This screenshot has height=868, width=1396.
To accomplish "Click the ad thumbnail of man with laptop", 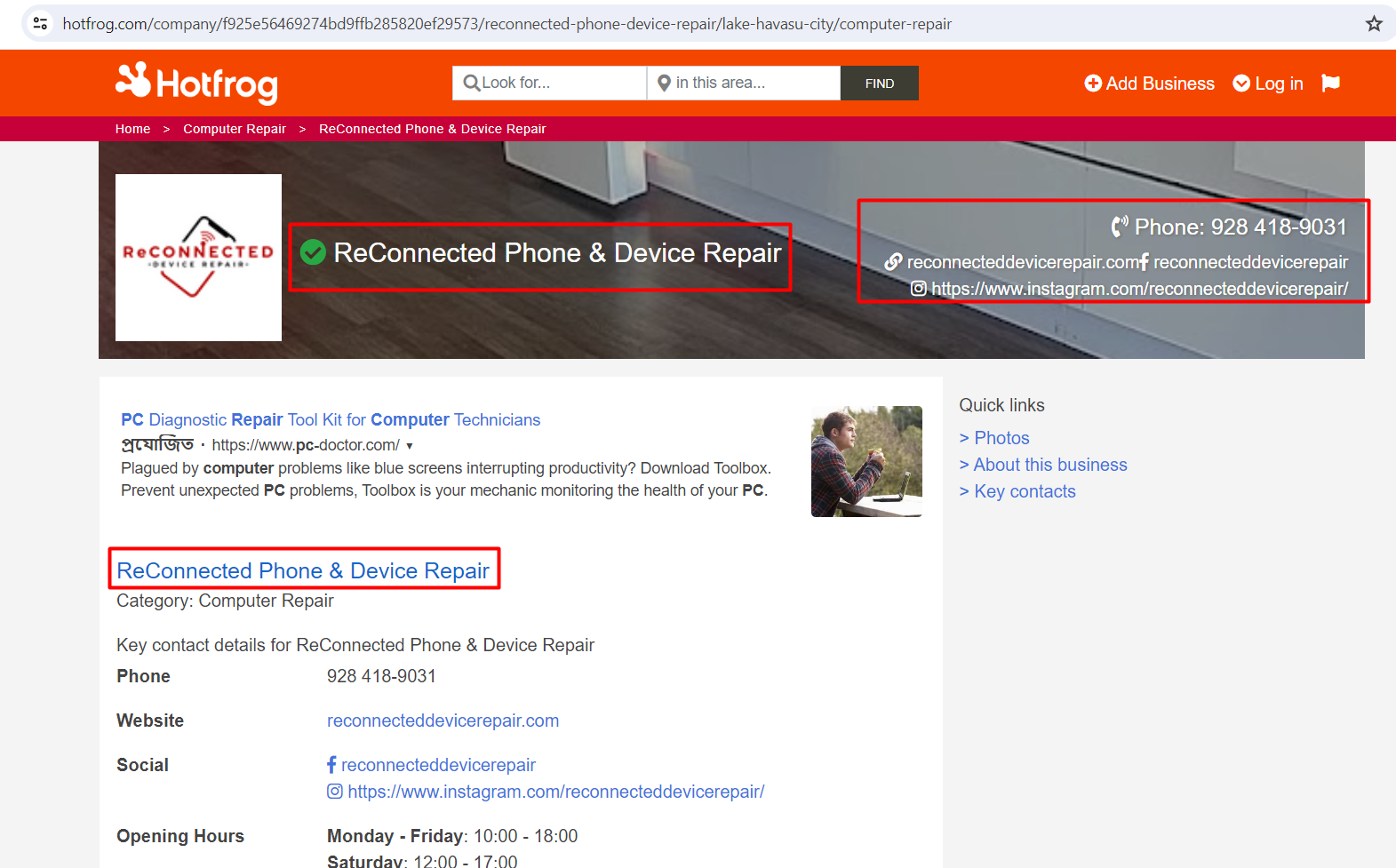I will click(866, 461).
